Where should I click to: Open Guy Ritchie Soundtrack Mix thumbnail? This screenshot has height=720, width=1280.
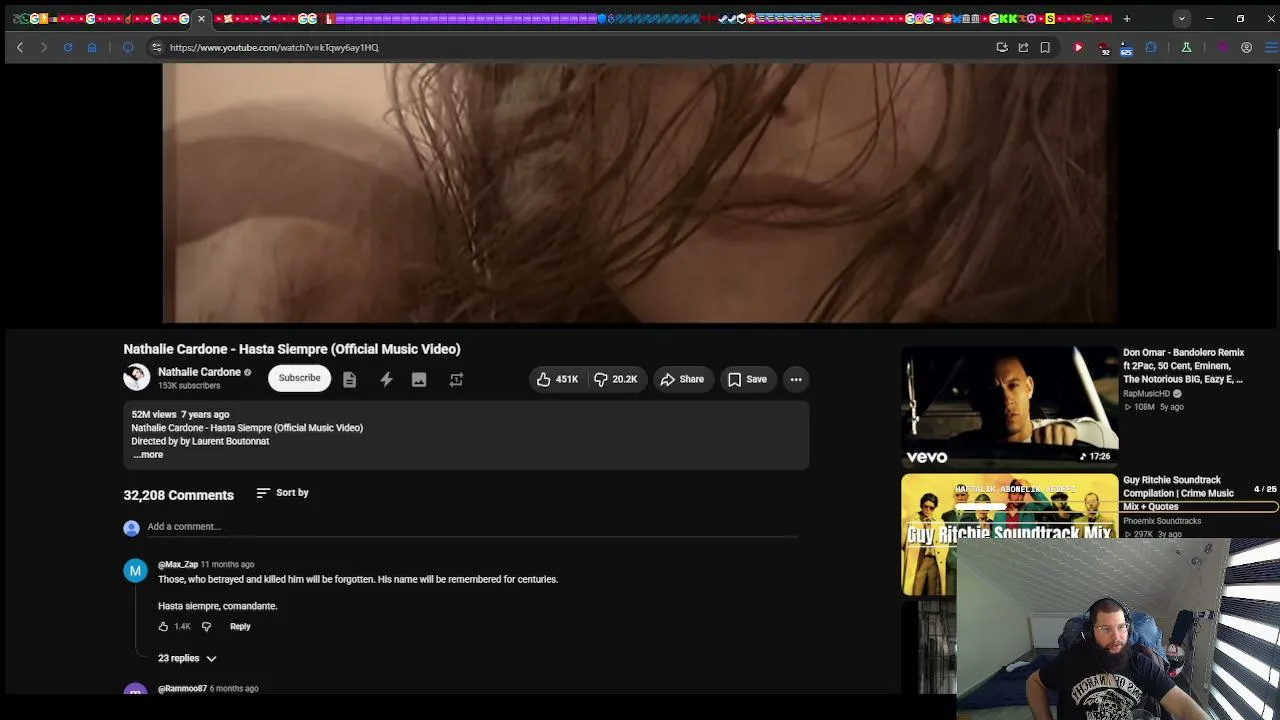pos(1010,534)
